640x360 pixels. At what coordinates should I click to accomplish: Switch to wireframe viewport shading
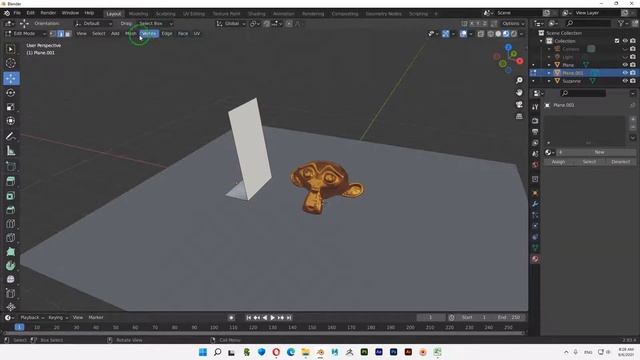click(x=491, y=34)
